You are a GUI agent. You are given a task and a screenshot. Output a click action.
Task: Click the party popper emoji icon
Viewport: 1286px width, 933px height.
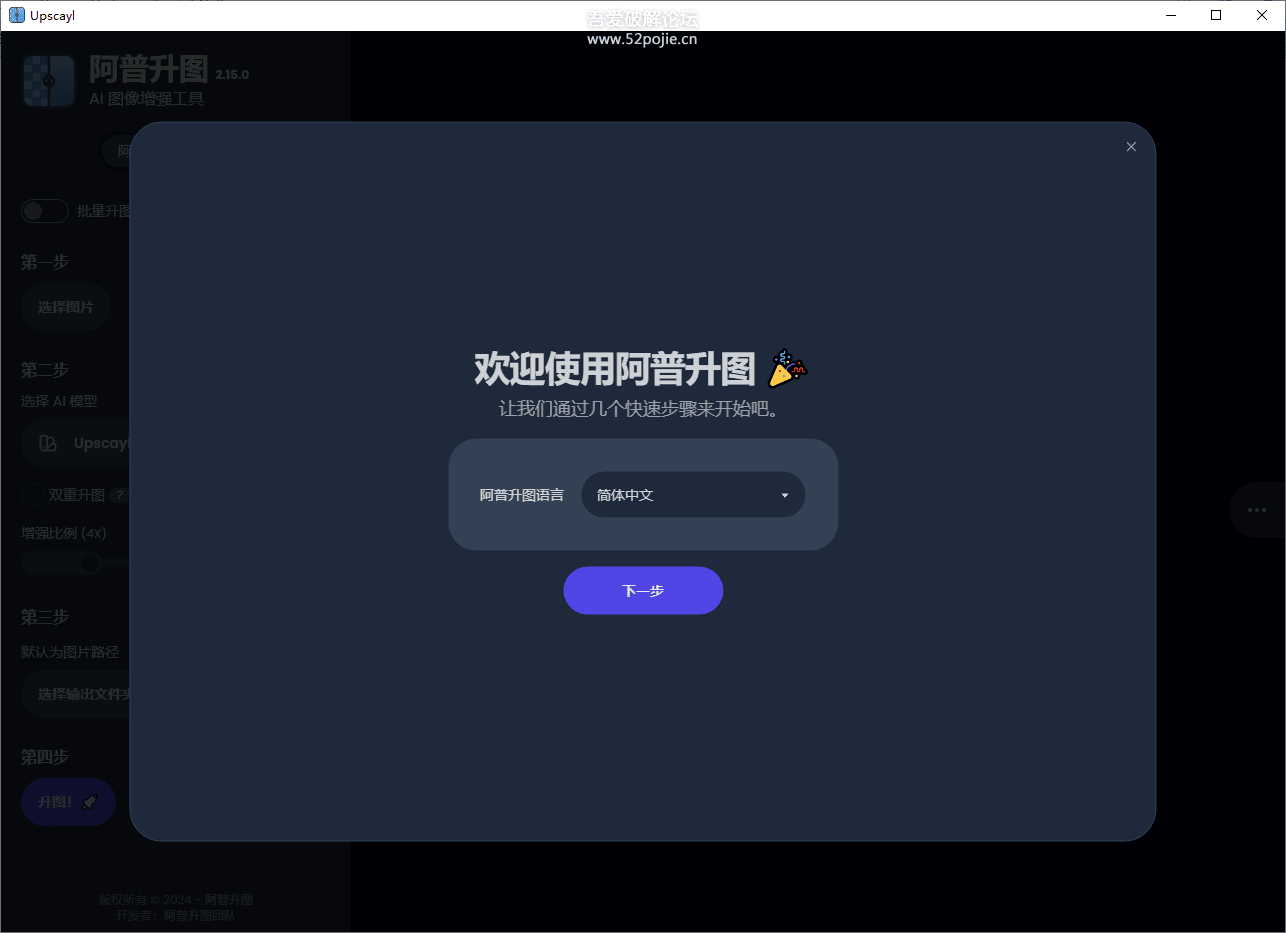pos(787,369)
